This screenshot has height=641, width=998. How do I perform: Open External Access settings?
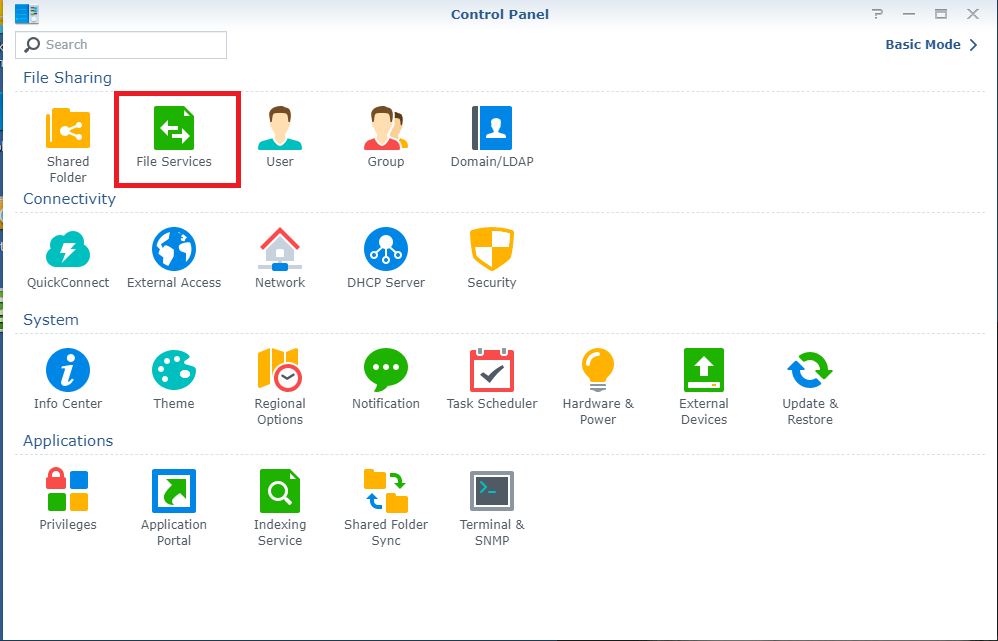pyautogui.click(x=174, y=251)
